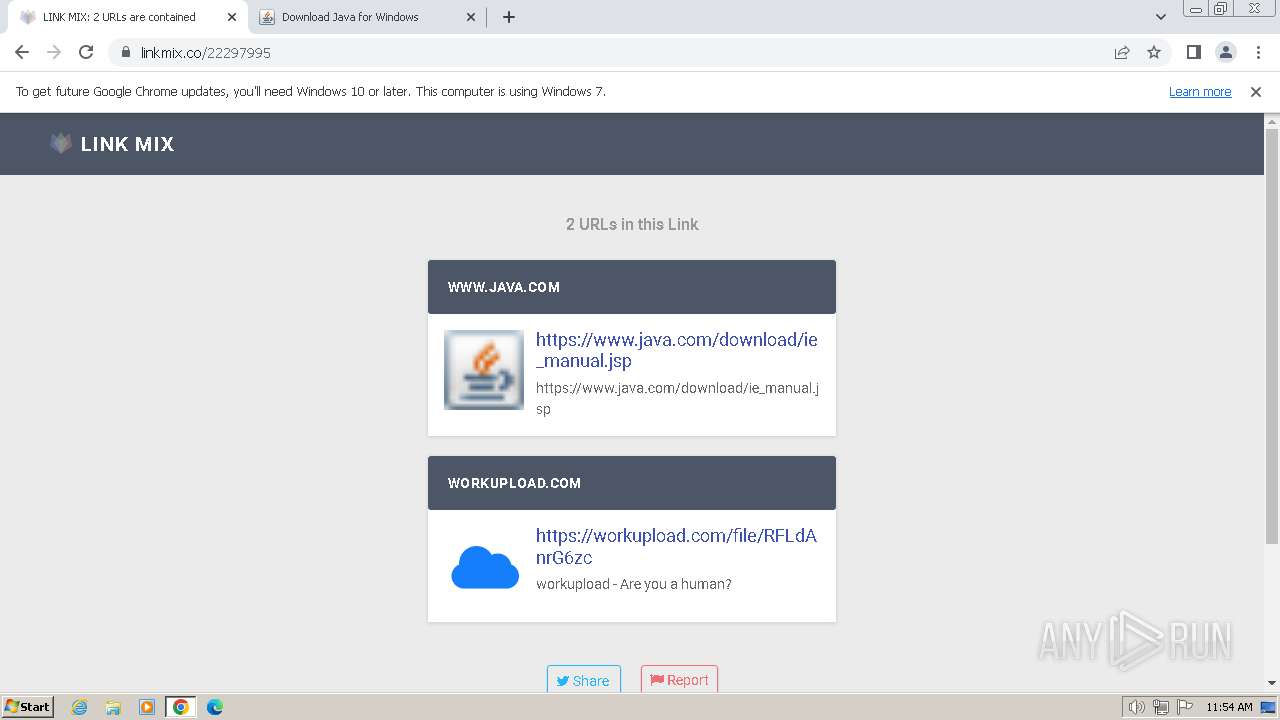Open the Chrome side panel
This screenshot has height=720, width=1280.
1193,52
